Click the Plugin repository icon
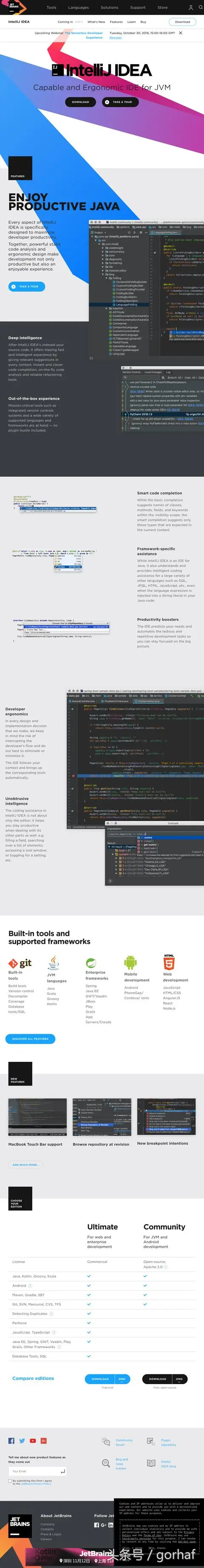The width and height of the screenshot is (204, 1568). pyautogui.click(x=151, y=1442)
